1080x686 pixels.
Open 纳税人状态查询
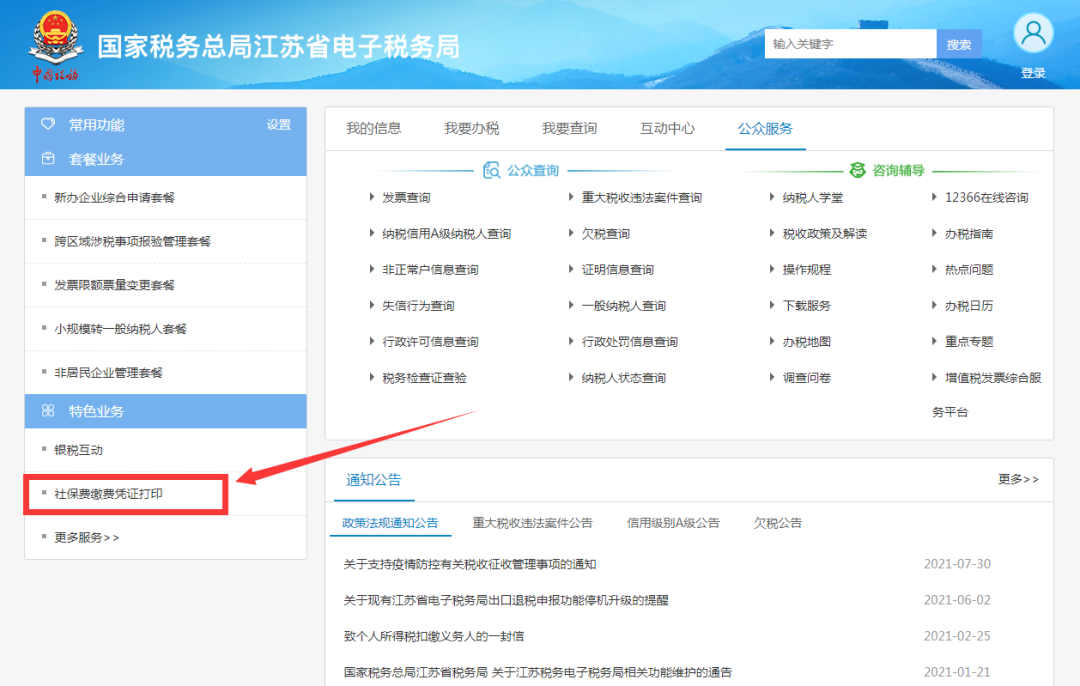[623, 377]
